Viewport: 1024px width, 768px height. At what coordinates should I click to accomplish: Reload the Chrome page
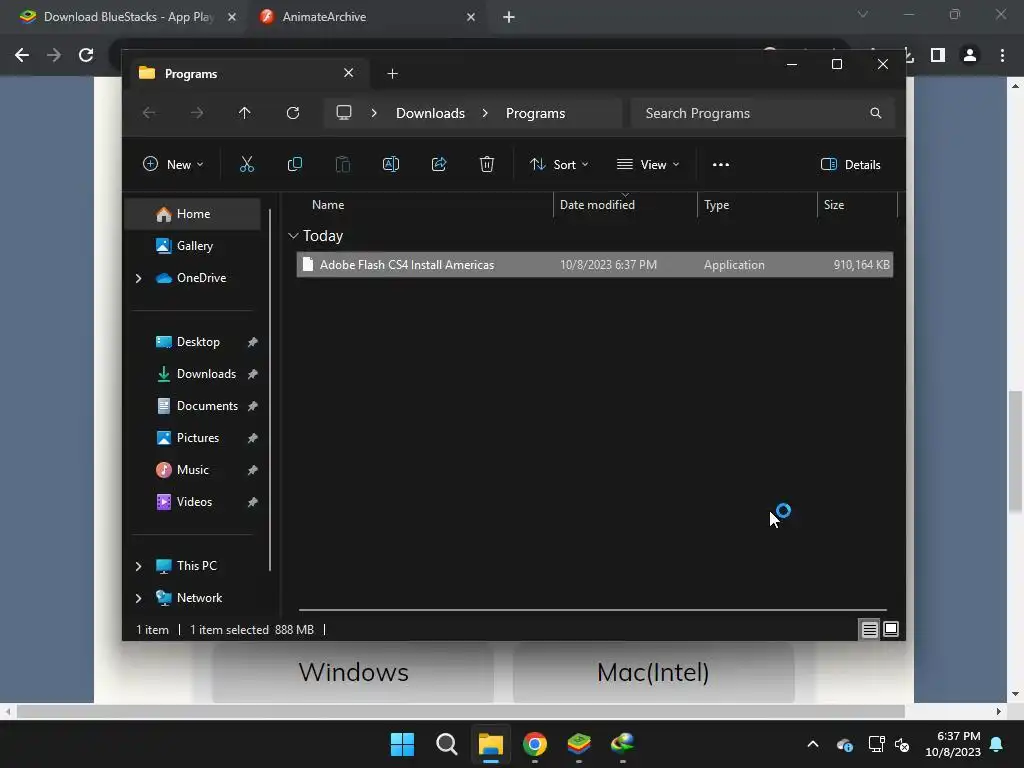(86, 55)
